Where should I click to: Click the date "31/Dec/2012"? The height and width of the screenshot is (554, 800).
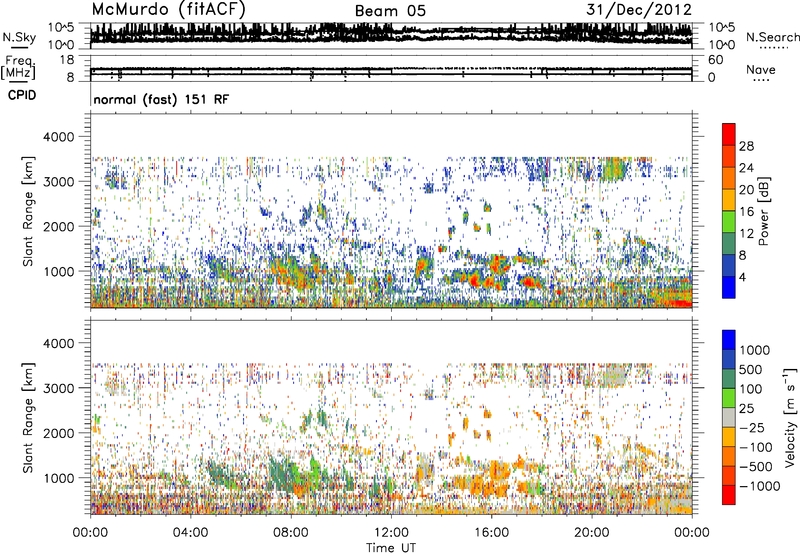point(639,9)
